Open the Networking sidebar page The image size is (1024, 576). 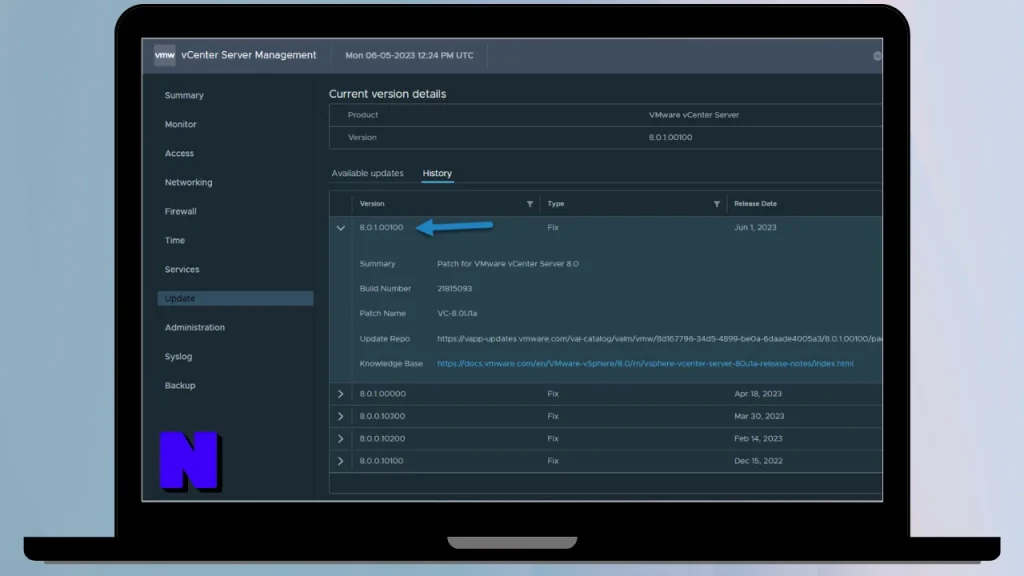coord(188,182)
